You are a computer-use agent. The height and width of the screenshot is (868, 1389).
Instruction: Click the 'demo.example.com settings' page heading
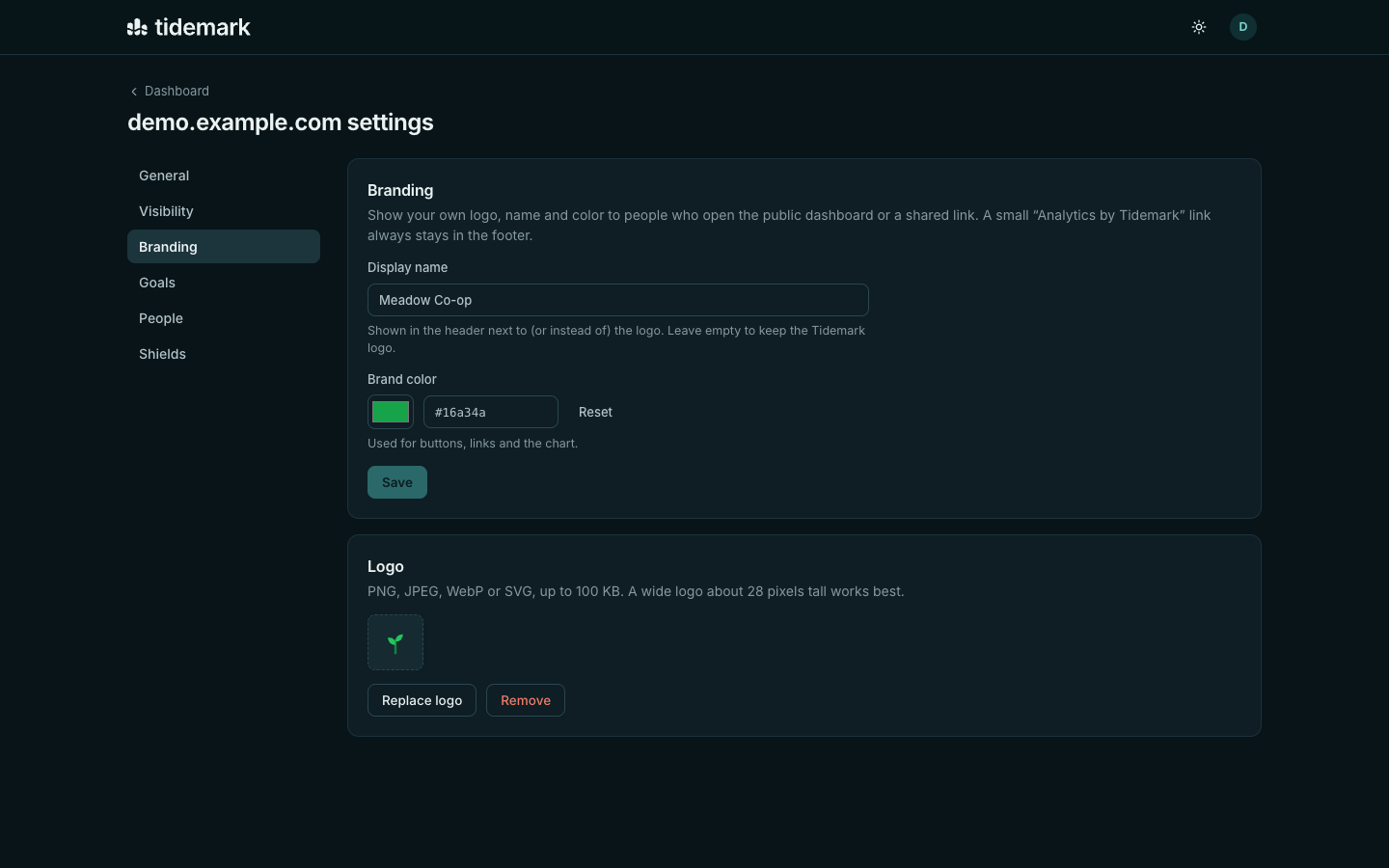281,122
